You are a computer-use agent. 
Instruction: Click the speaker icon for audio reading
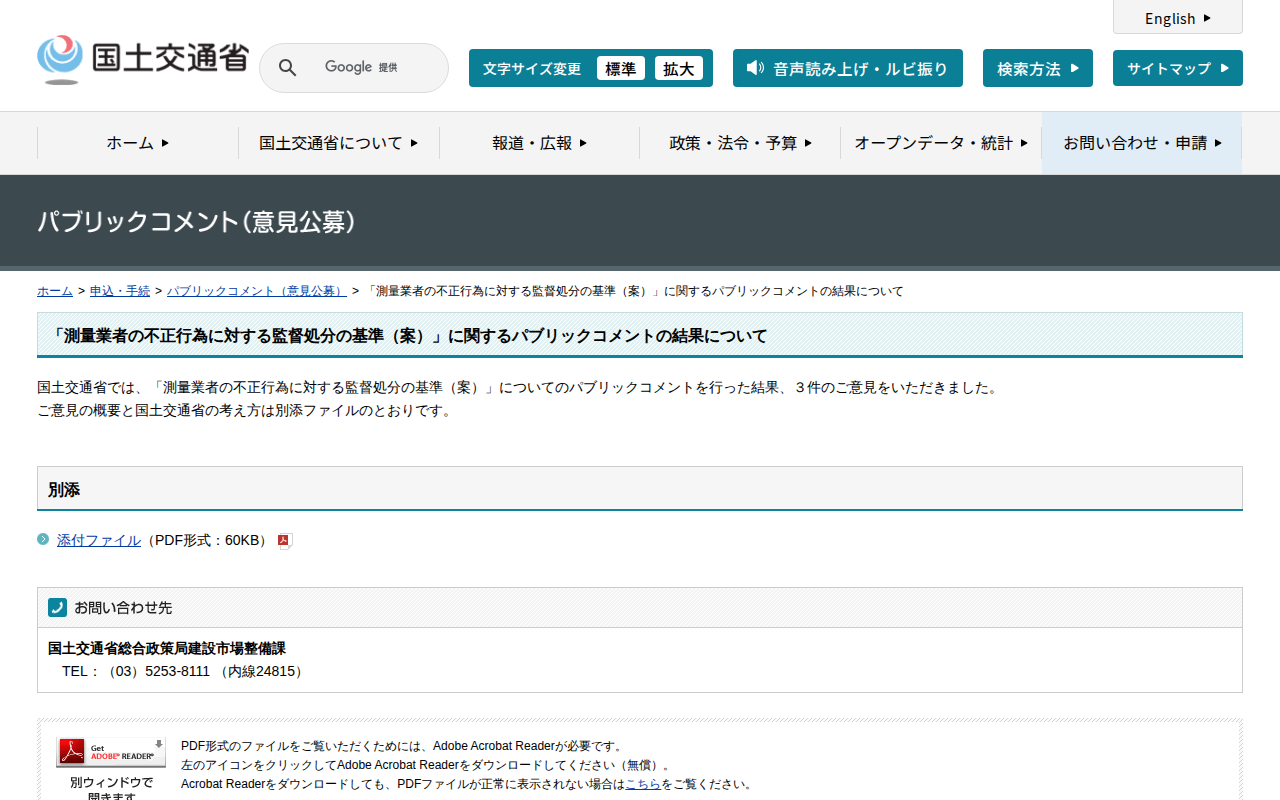tap(755, 68)
